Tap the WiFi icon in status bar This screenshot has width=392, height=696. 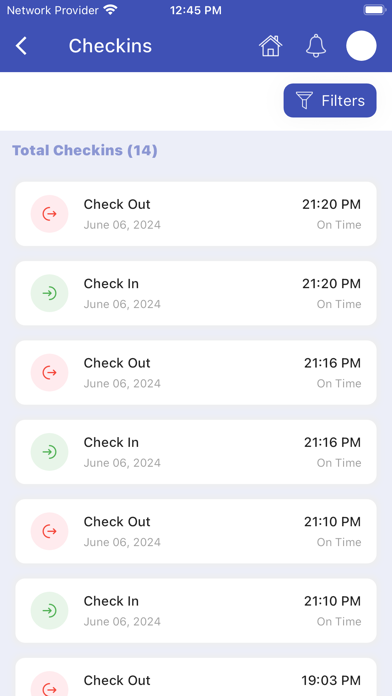click(110, 10)
